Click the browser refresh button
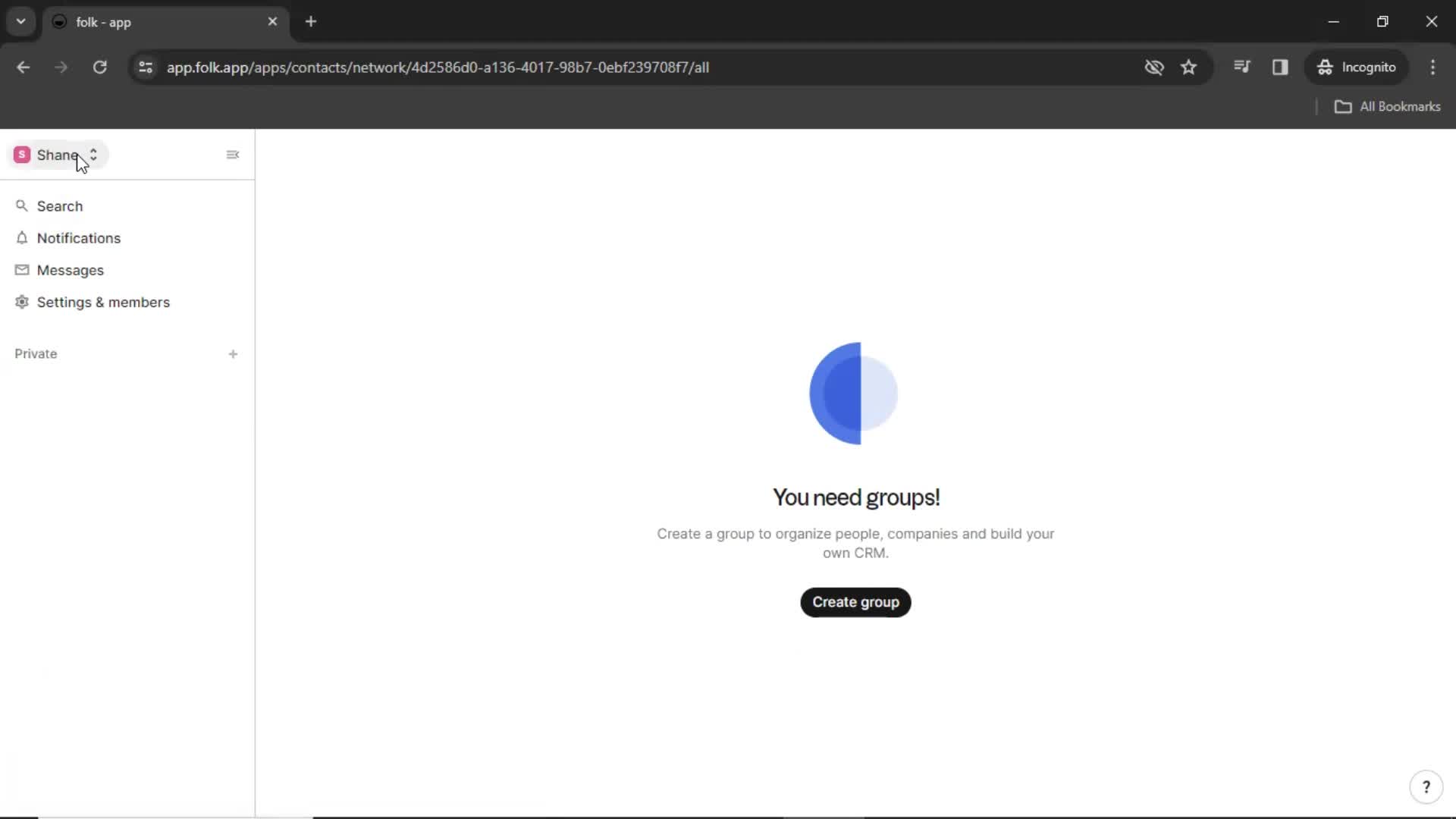 [x=100, y=67]
